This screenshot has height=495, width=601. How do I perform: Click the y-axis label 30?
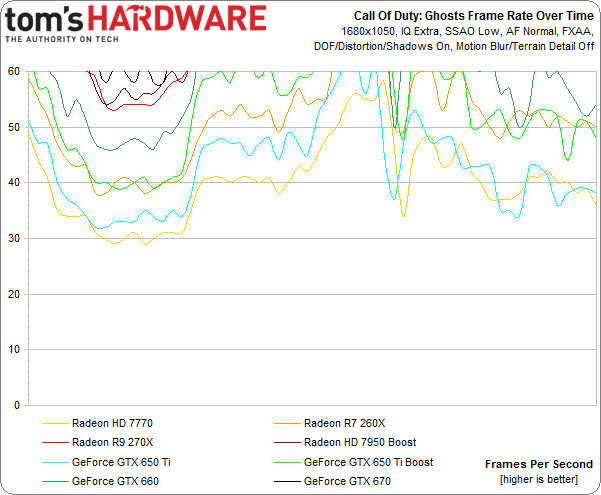pyautogui.click(x=14, y=238)
